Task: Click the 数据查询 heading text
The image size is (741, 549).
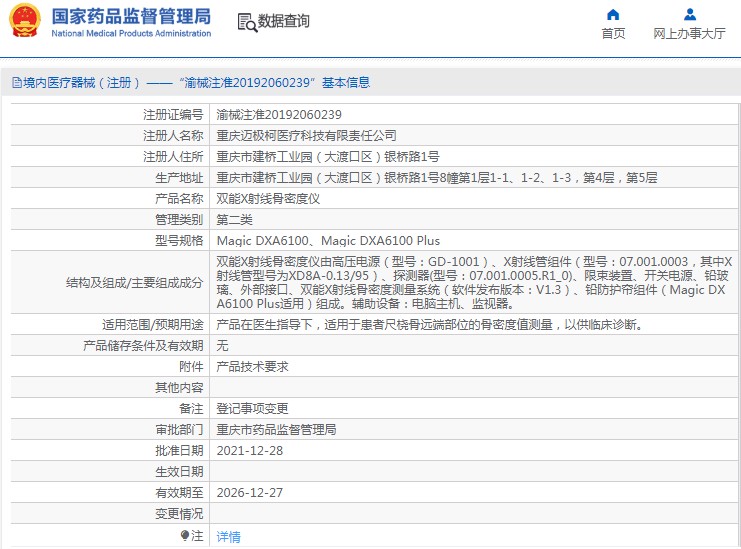Action: pos(283,21)
